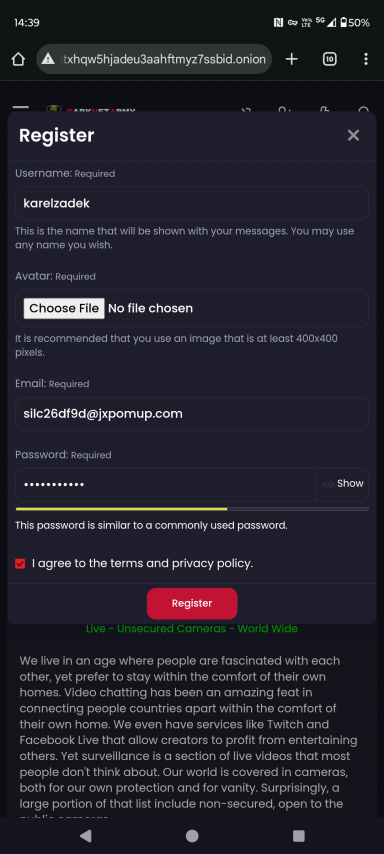
Task: Focus the Email field with jxpomup.com address
Action: 192,414
